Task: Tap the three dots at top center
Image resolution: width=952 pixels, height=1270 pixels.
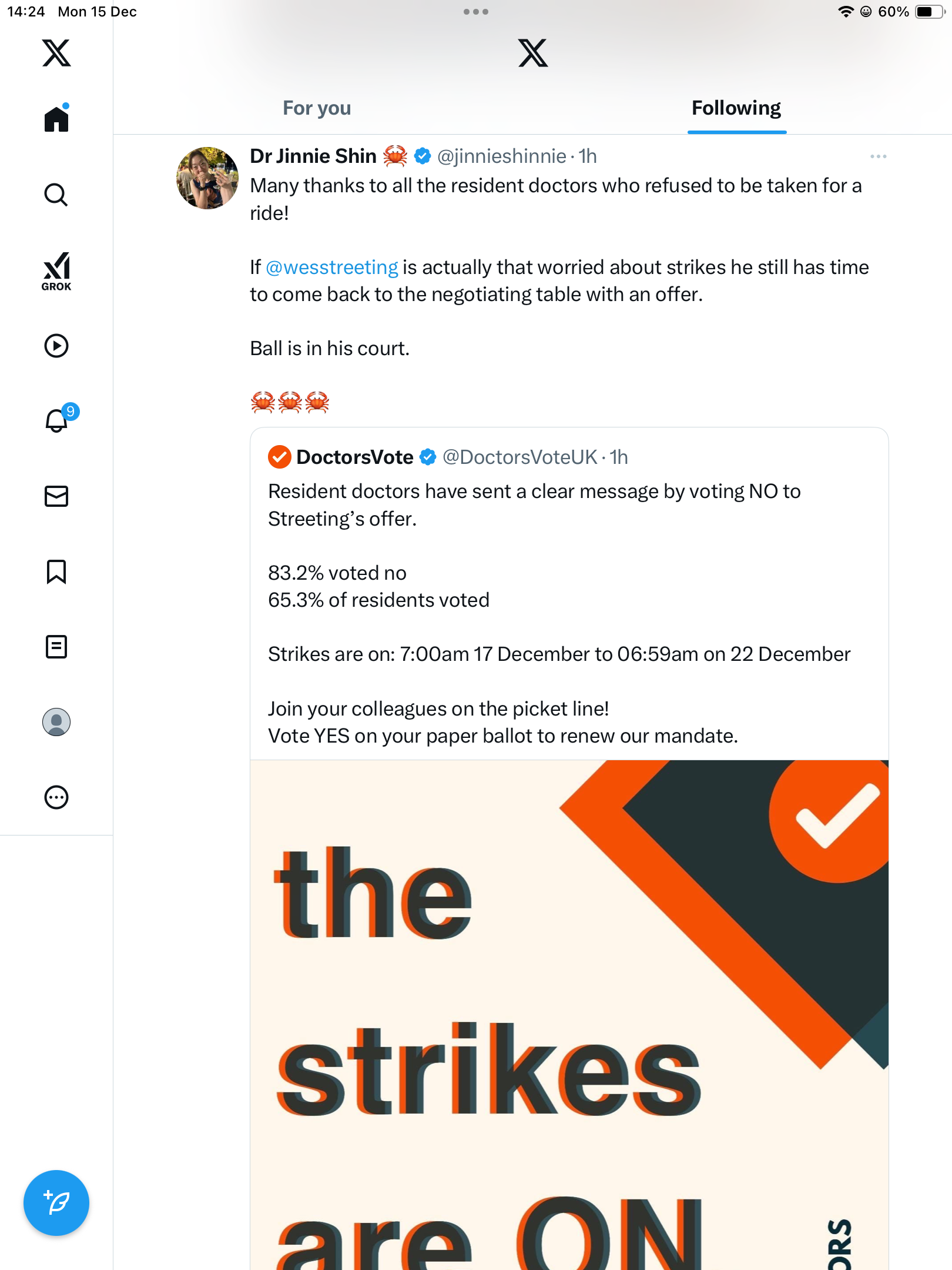Action: [x=476, y=12]
